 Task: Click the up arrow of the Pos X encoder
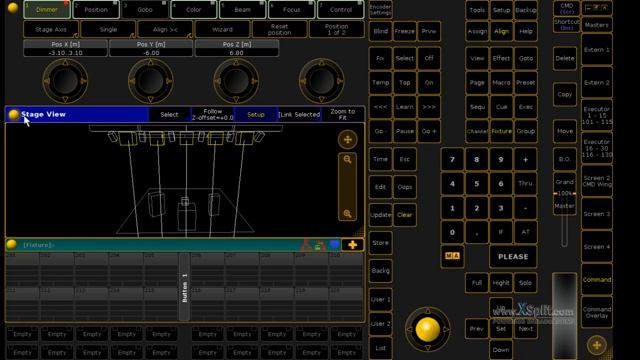coord(65,62)
